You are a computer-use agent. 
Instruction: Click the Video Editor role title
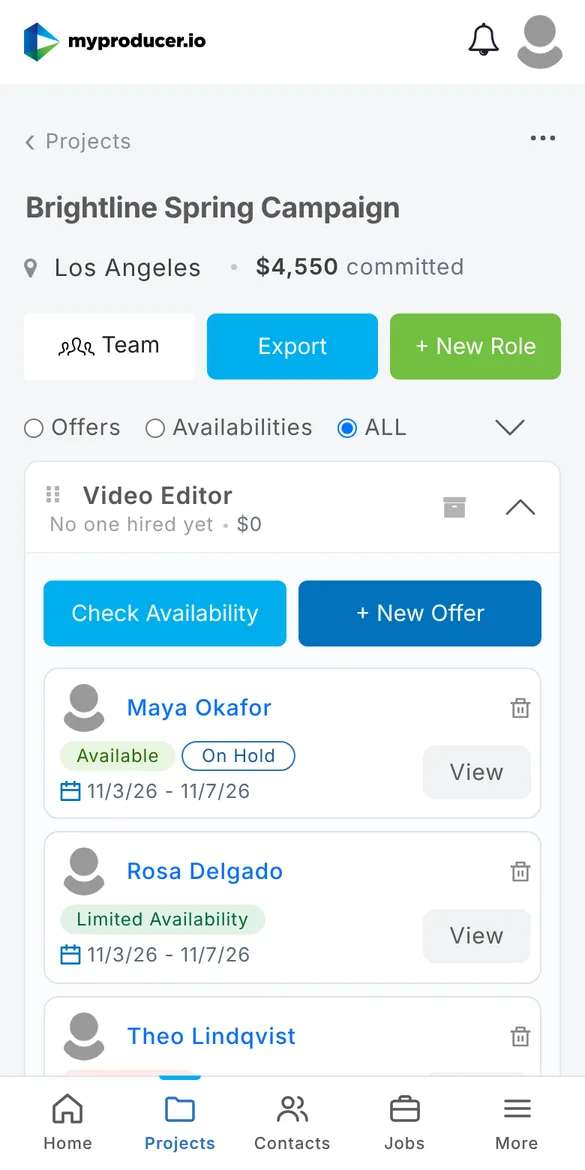pyautogui.click(x=157, y=495)
